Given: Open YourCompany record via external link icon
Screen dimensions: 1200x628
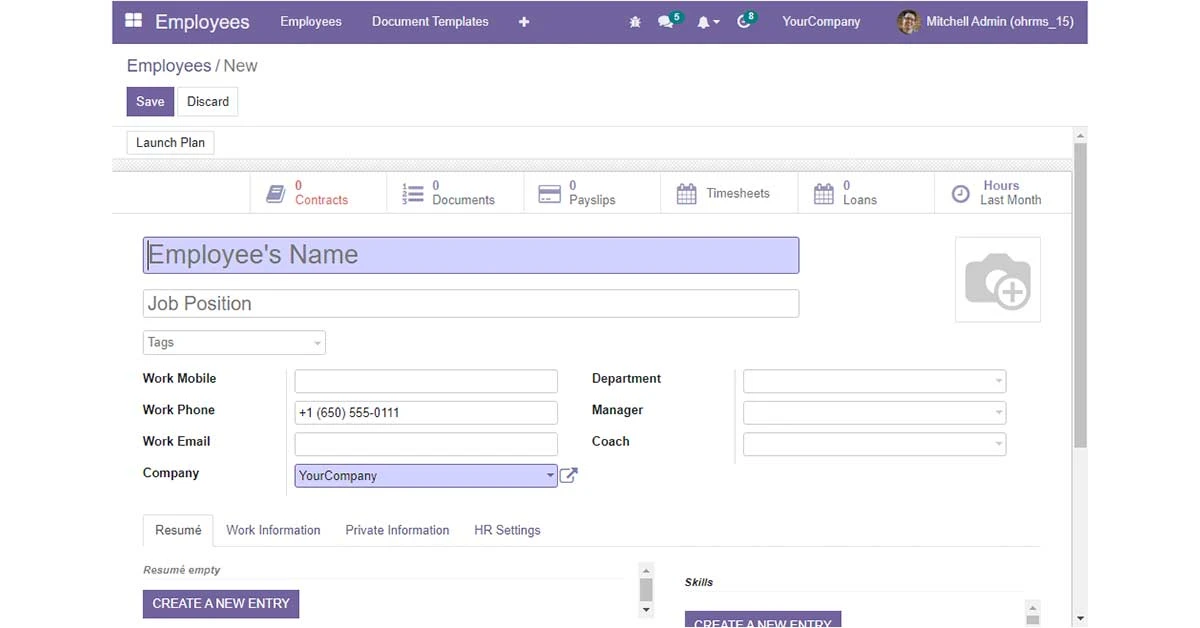Looking at the screenshot, I should [568, 475].
